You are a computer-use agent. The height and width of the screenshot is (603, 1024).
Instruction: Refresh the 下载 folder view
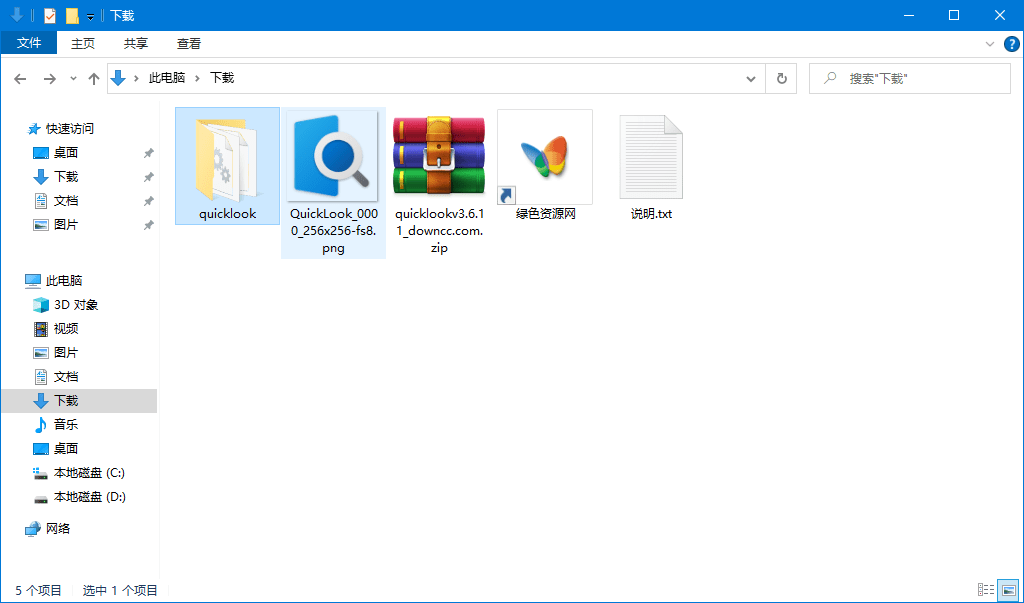781,78
